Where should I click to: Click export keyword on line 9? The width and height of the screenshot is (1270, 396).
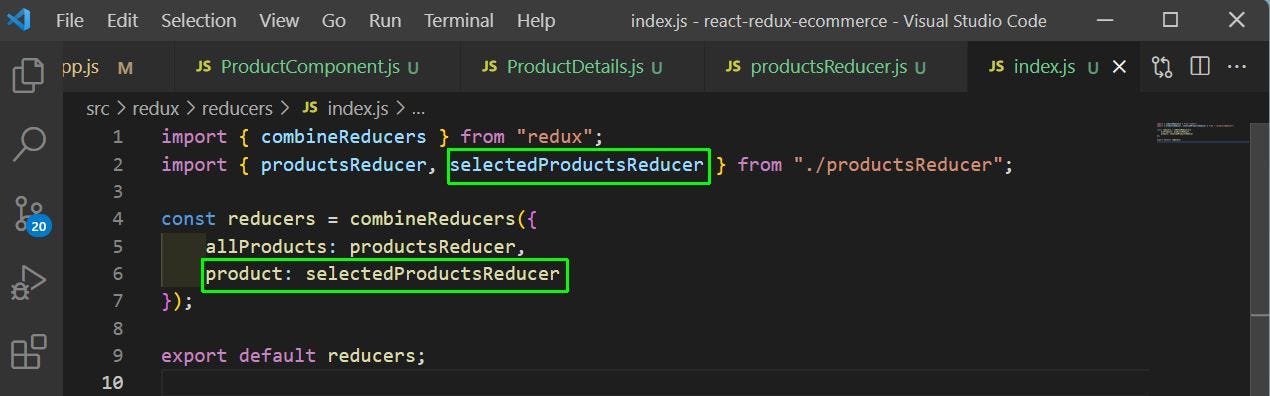194,355
